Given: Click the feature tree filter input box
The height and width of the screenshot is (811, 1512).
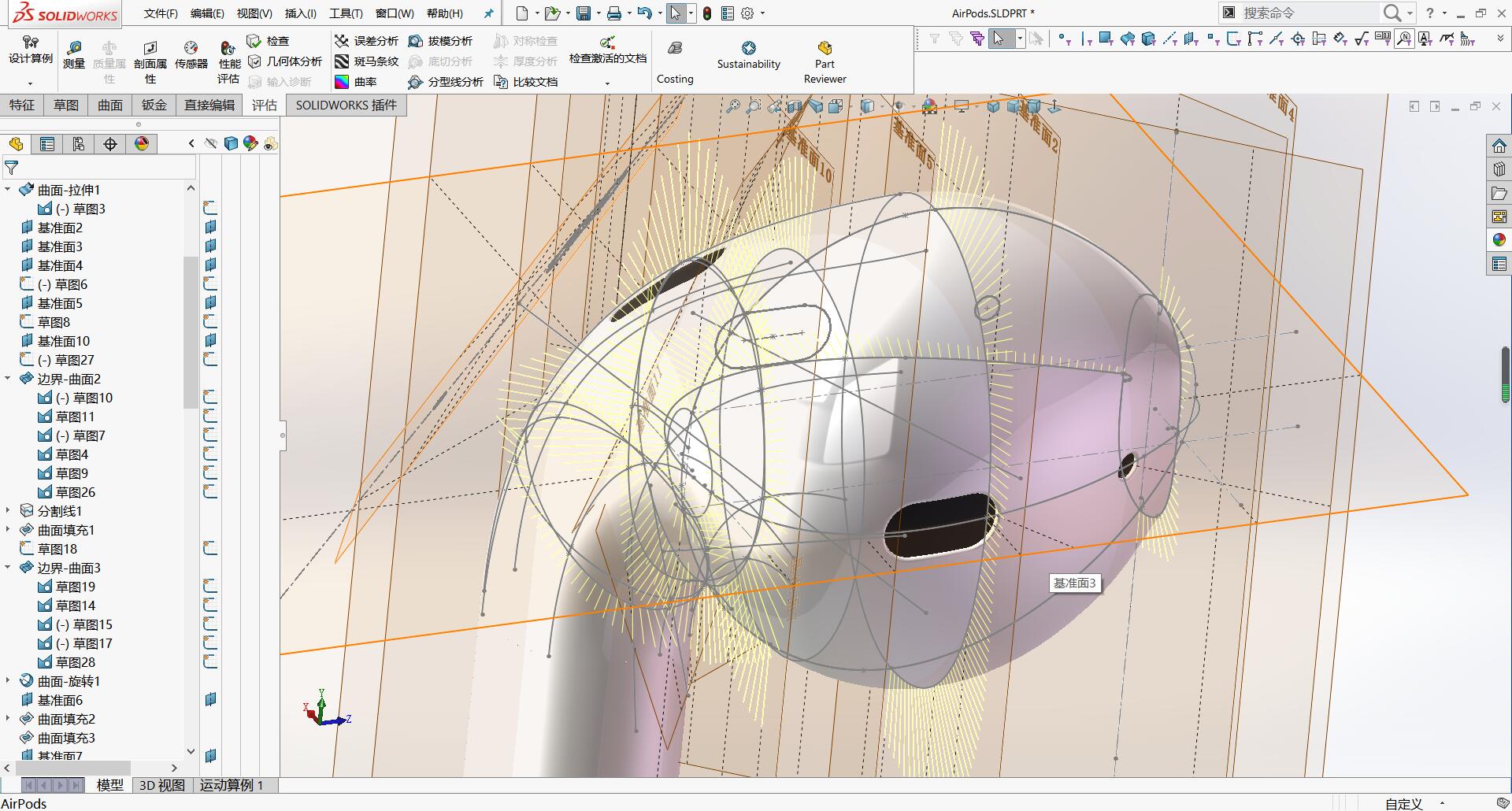Looking at the screenshot, I should (x=108, y=168).
